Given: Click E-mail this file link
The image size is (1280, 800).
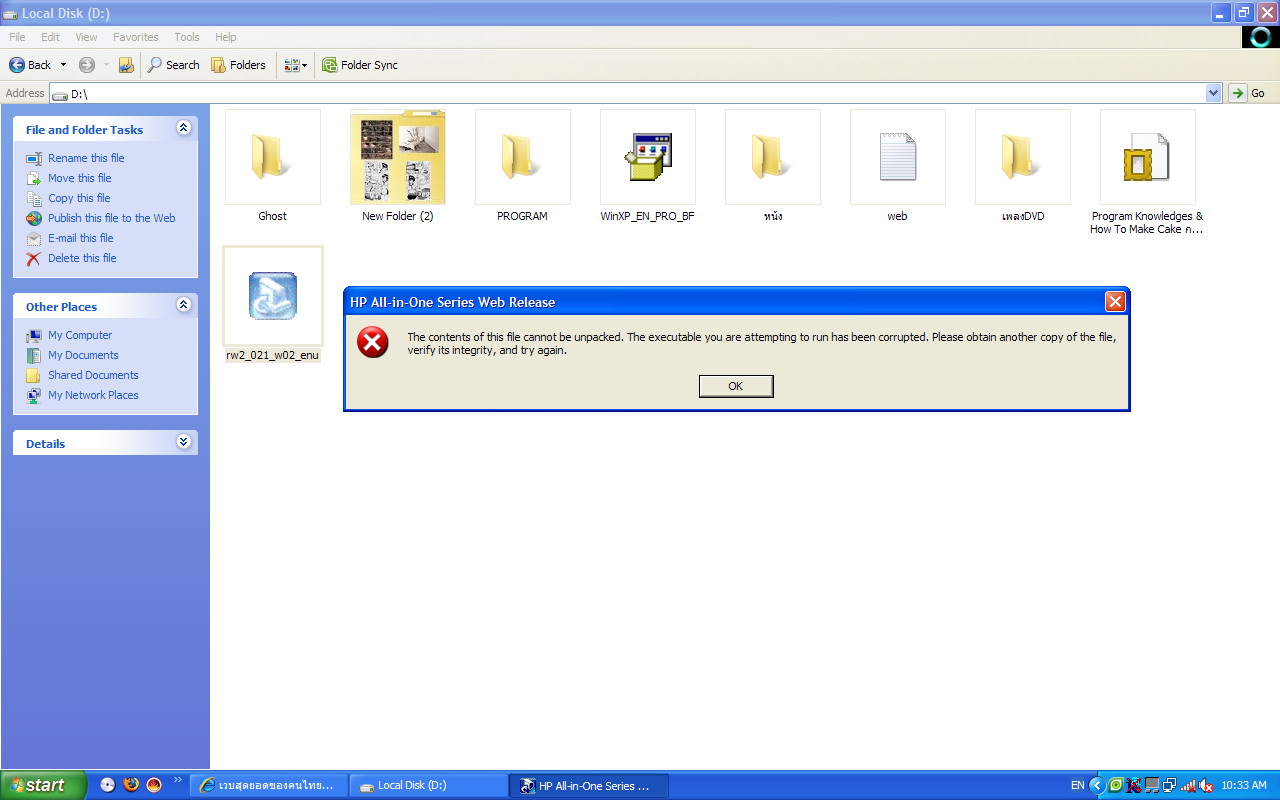Looking at the screenshot, I should click(81, 238).
